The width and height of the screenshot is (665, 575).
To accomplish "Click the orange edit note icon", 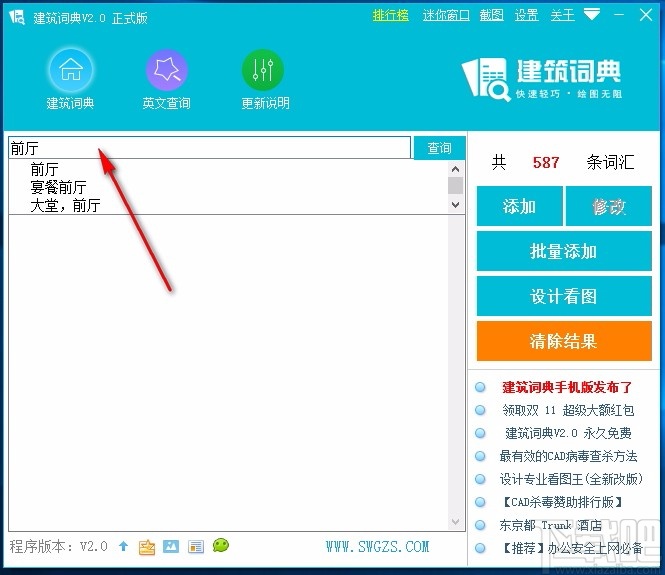I will [147, 547].
